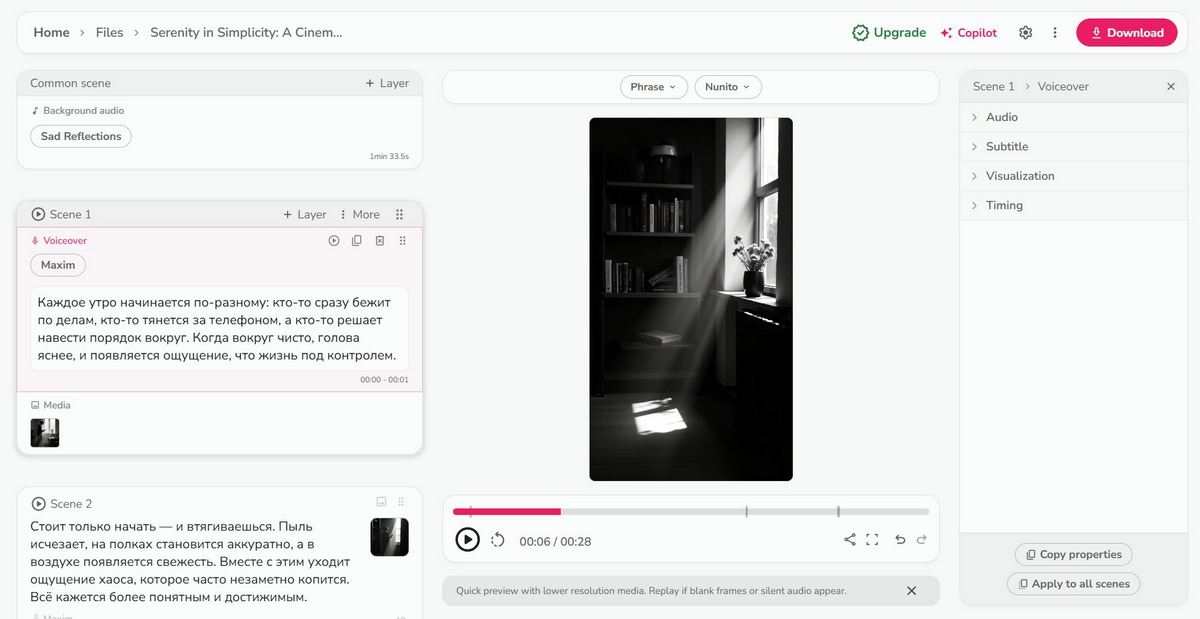Click the replay preview icon
Screen dimensions: 1200x619
(x=498, y=540)
